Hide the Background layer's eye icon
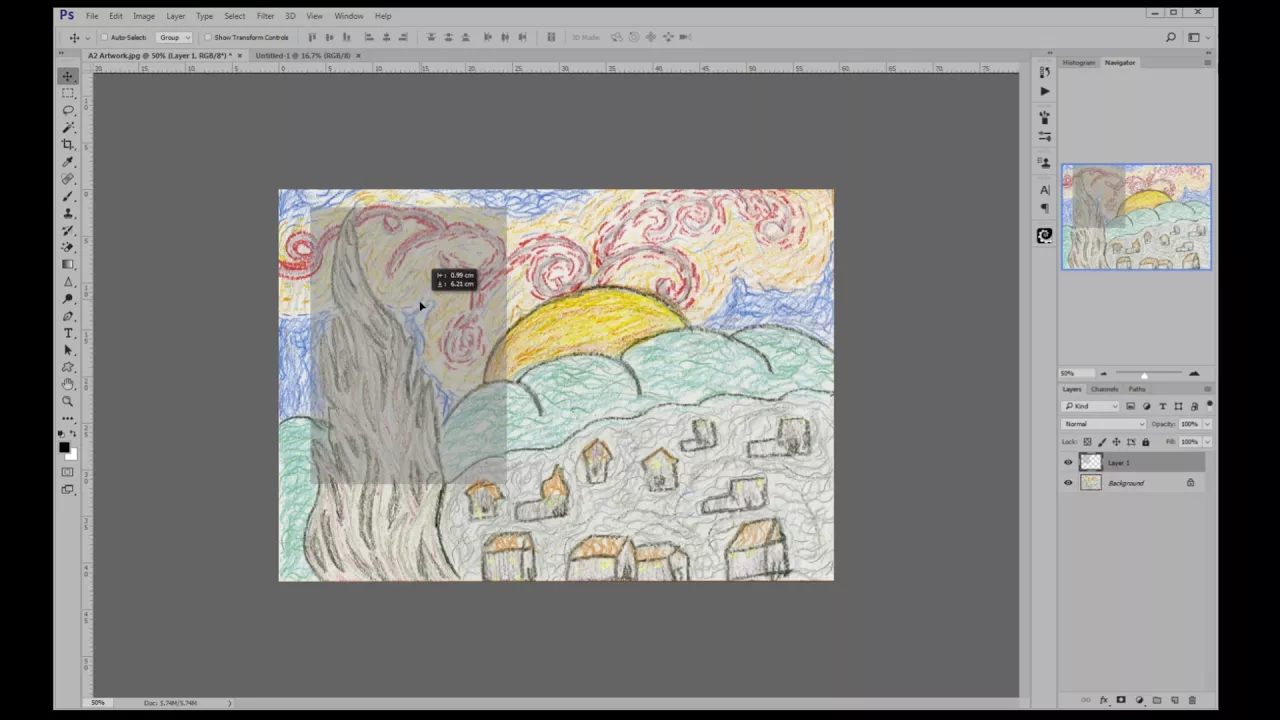 pos(1068,483)
